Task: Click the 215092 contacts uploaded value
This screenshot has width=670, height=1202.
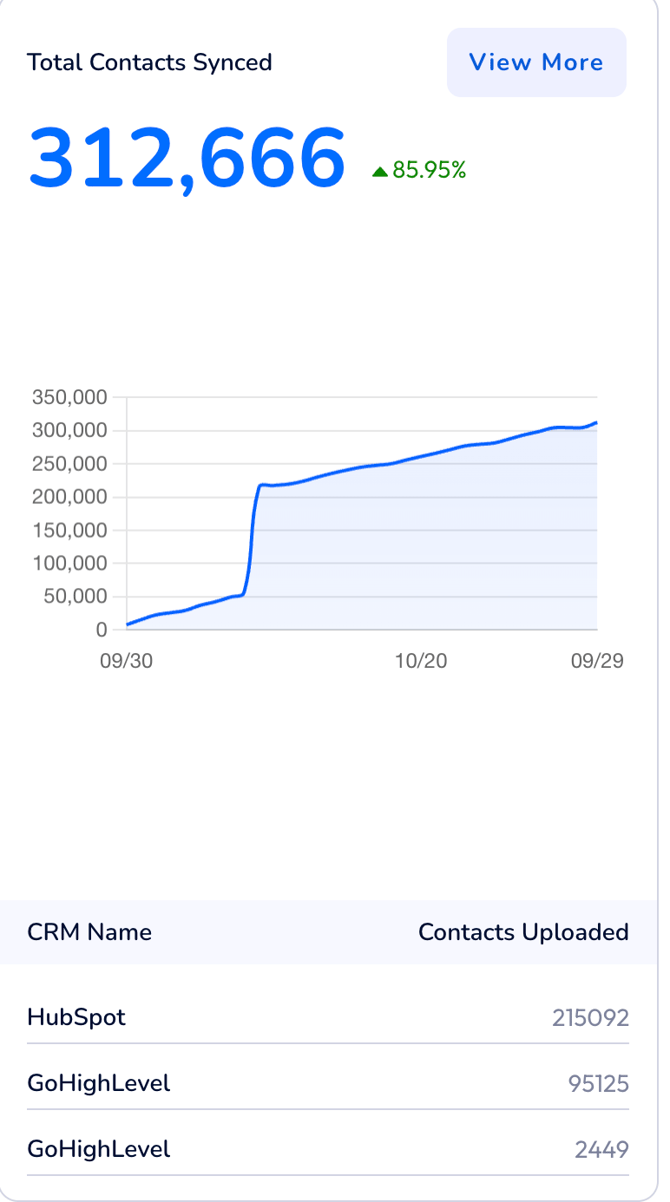Action: click(590, 1018)
